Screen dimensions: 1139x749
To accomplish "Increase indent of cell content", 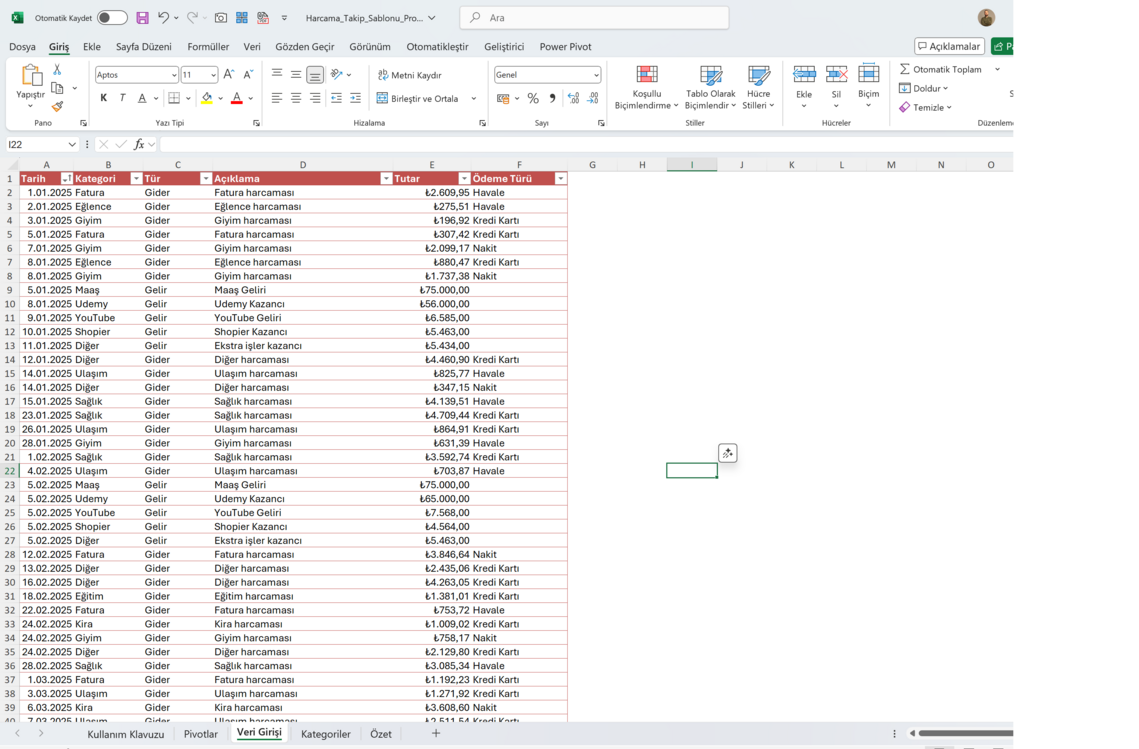I will tap(355, 98).
